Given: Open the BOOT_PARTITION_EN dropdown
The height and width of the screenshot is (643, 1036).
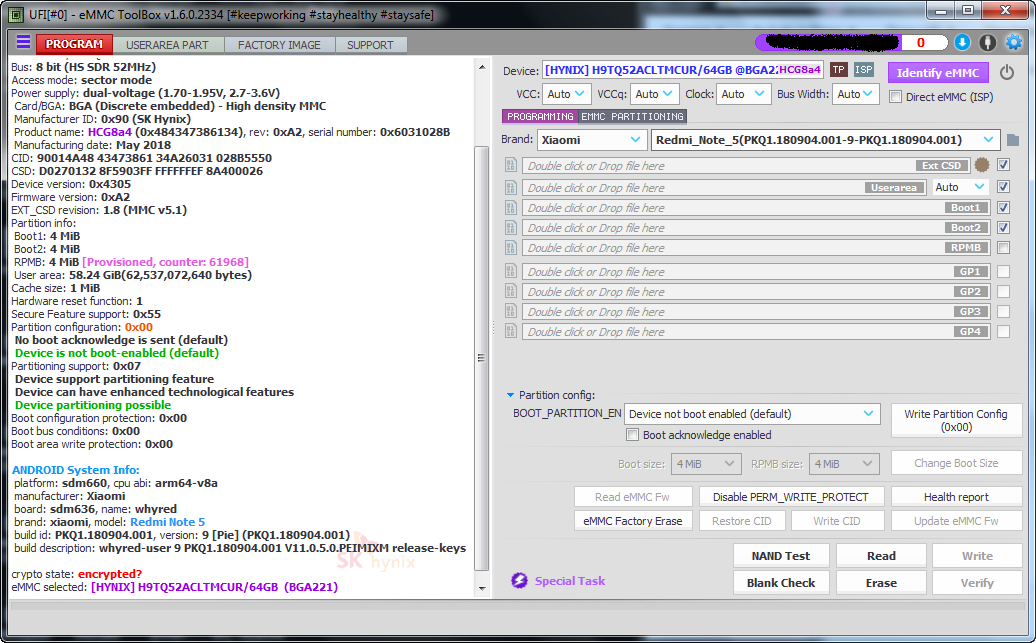Looking at the screenshot, I should 752,414.
